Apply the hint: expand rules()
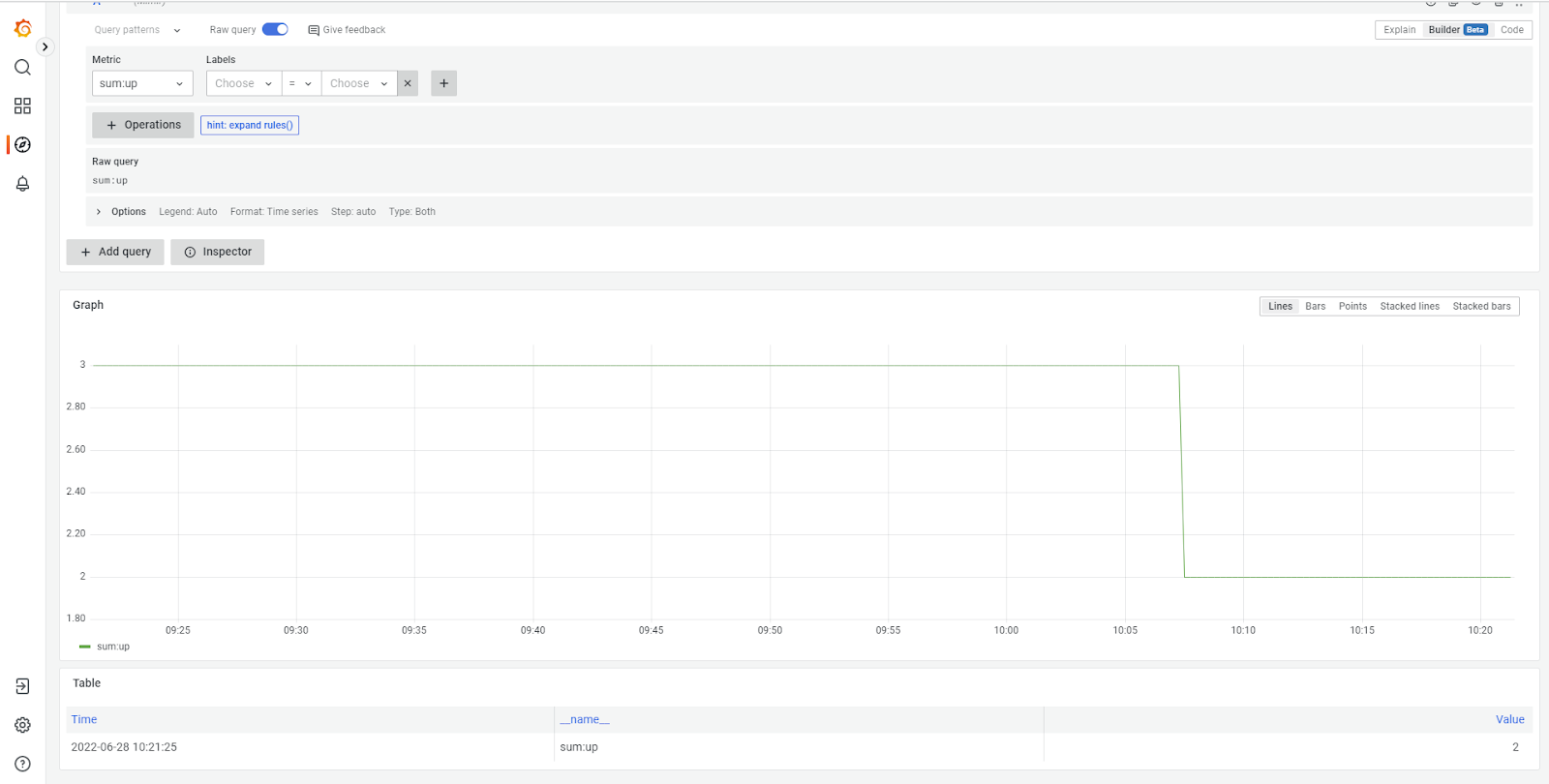 click(x=250, y=125)
